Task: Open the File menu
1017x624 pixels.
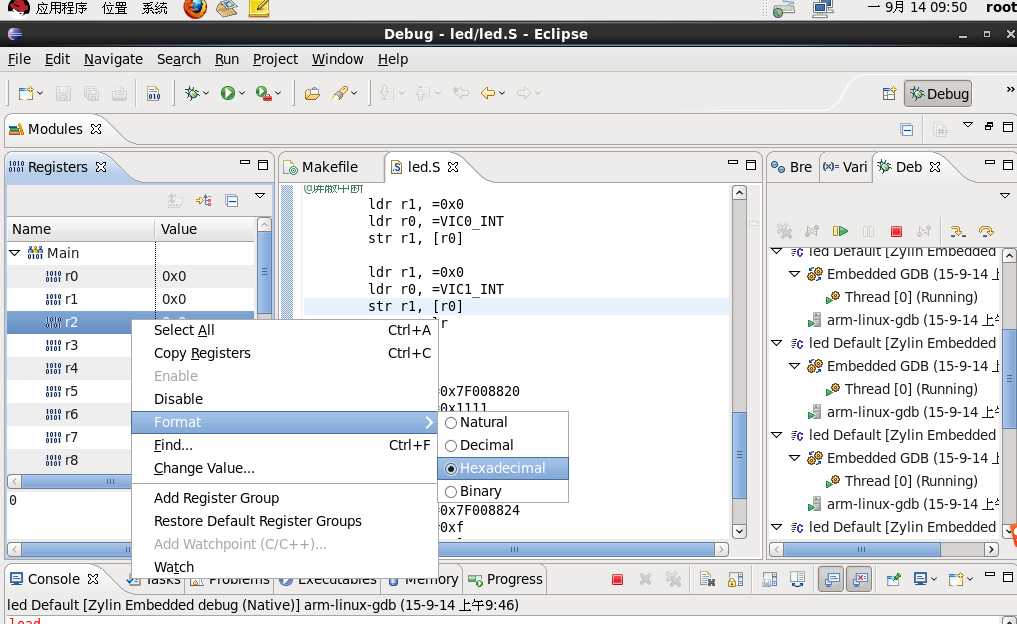Action: click(19, 59)
